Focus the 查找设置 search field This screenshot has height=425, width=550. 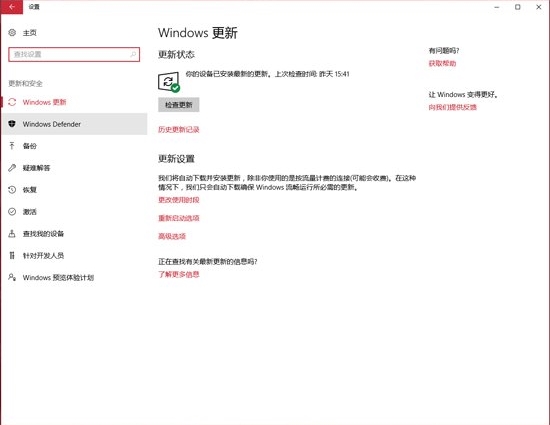[x=74, y=54]
